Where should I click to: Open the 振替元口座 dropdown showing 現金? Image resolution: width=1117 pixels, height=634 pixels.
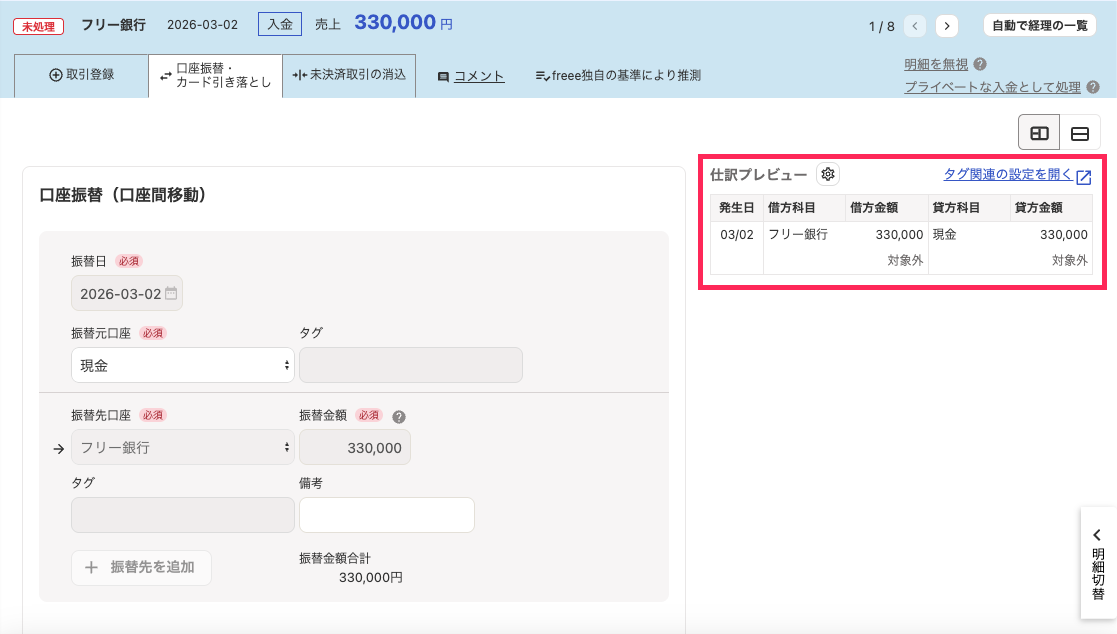click(182, 365)
